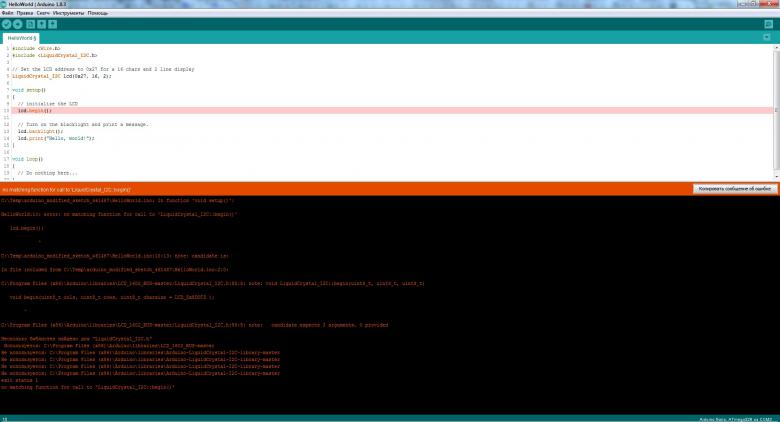Select the HelloWorld sketch tab
Screen dimensions: 780x422
[x=20, y=38]
